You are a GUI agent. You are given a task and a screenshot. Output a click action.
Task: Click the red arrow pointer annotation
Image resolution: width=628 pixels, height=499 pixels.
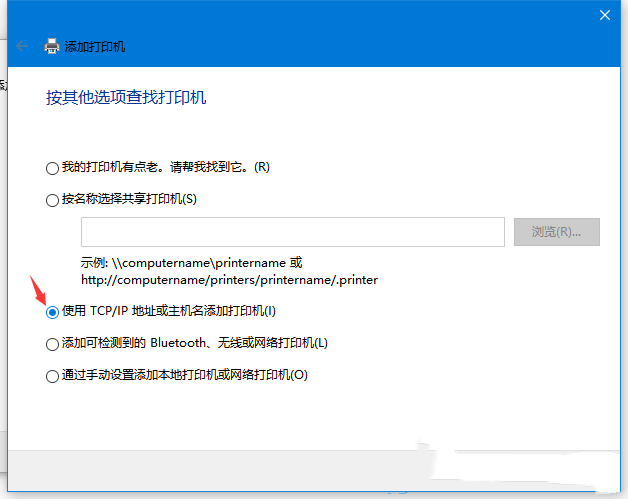(38, 290)
